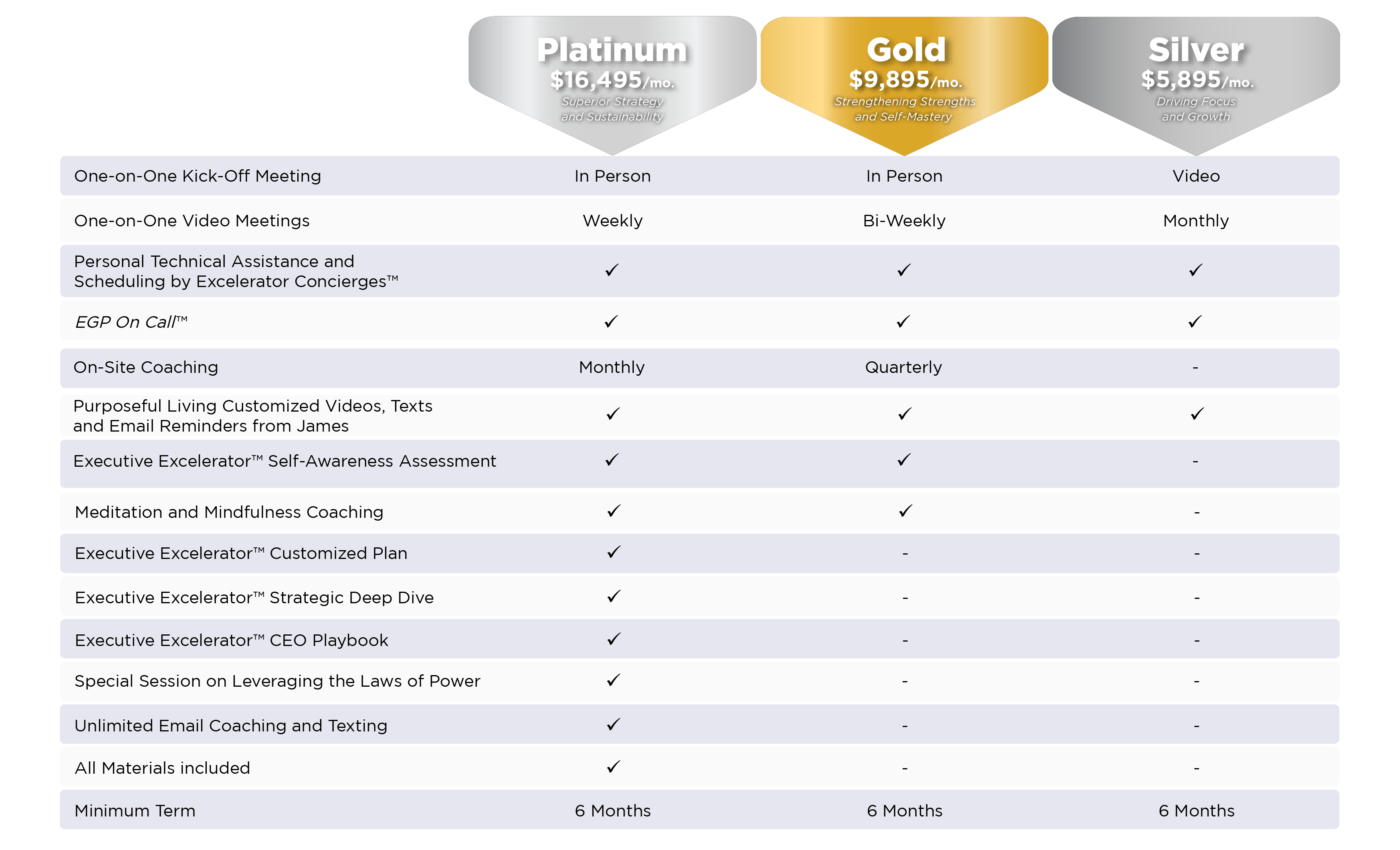Click Silver's 6 Months minimum term

pyautogui.click(x=1196, y=811)
